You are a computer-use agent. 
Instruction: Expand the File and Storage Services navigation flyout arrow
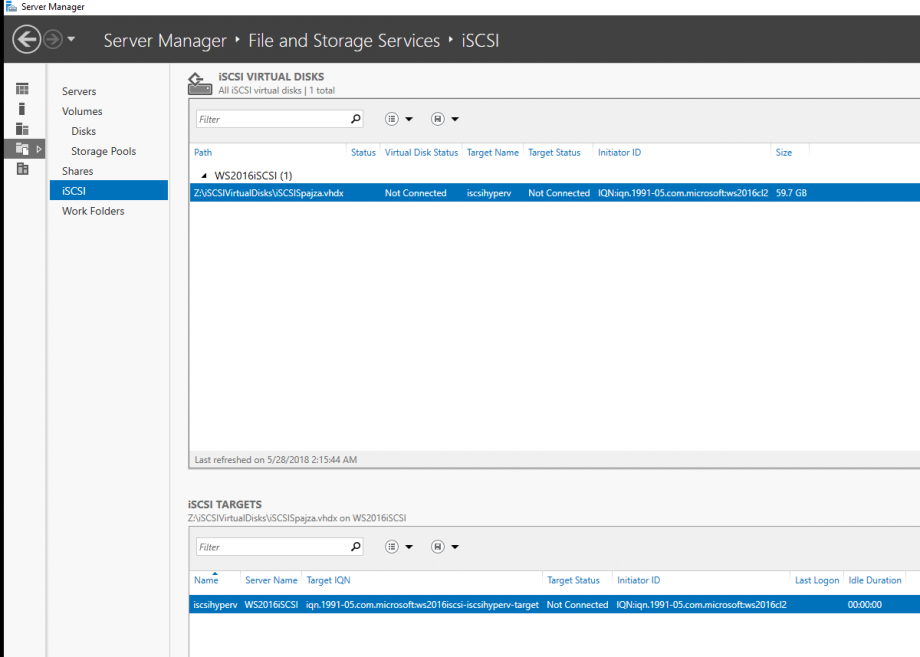coord(39,146)
